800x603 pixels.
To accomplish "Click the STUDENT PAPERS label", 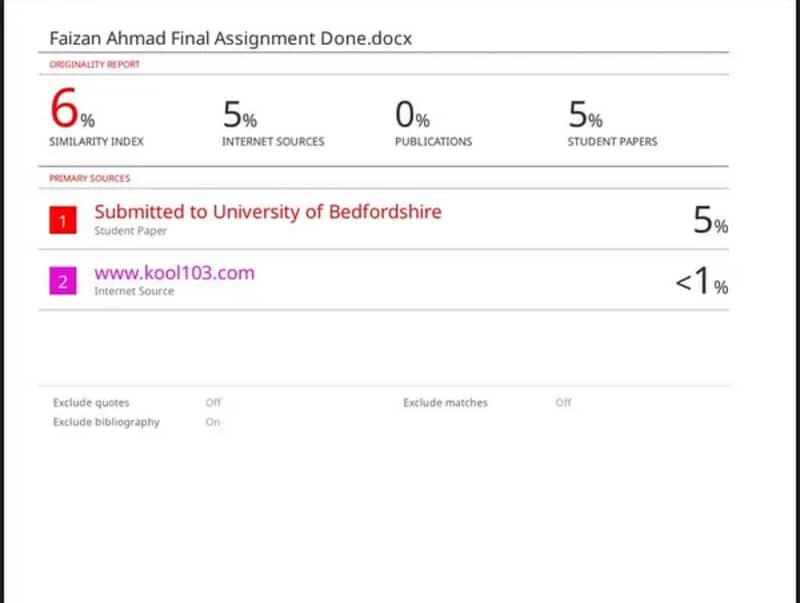I will tap(612, 141).
